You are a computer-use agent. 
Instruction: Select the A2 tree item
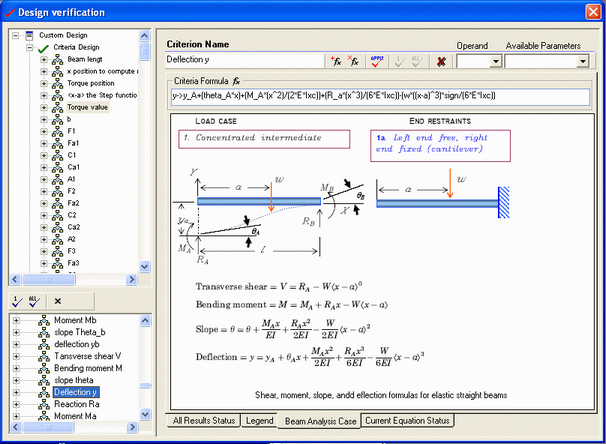click(71, 239)
